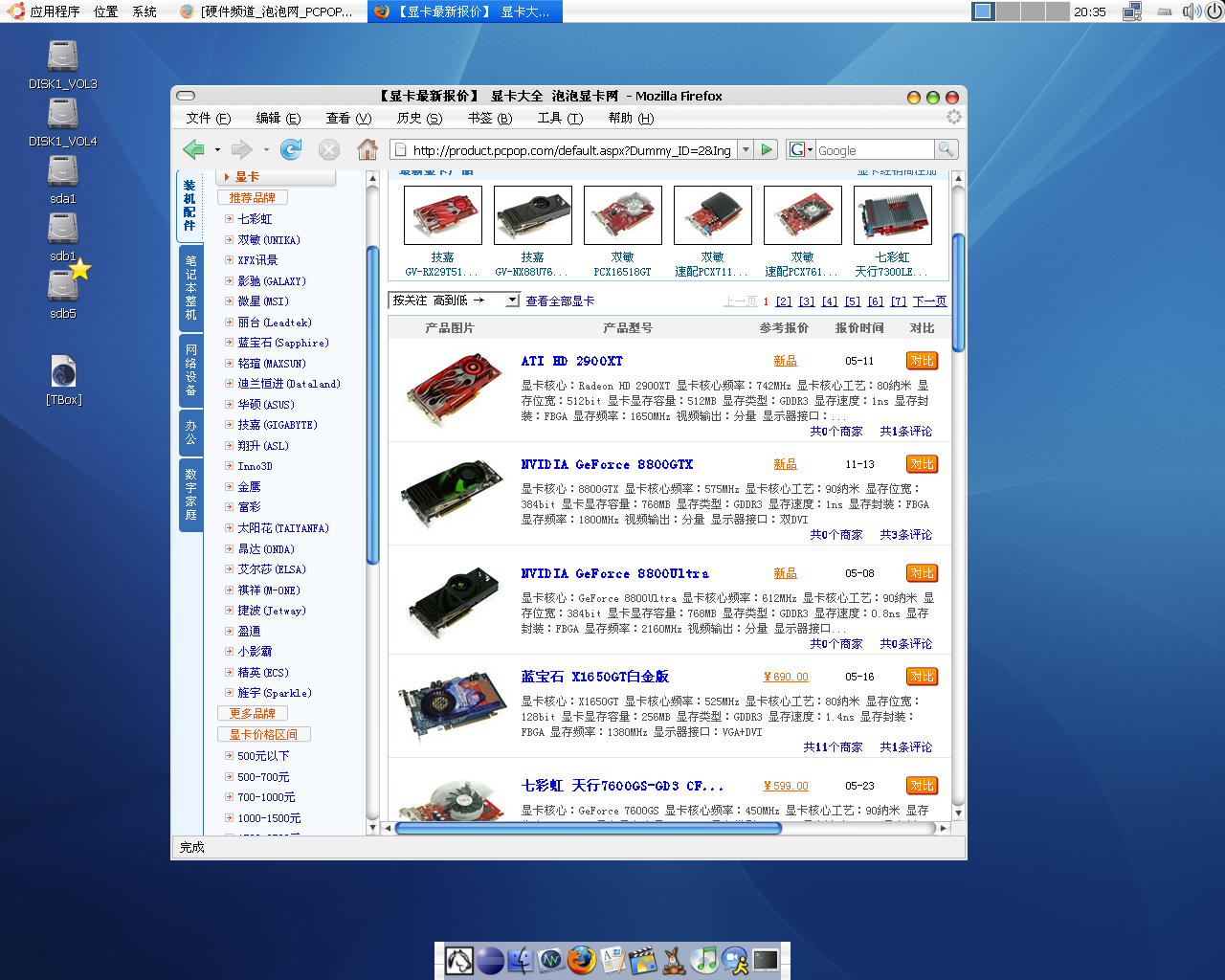Click the search magnifier icon
This screenshot has height=980, width=1225.
point(946,149)
